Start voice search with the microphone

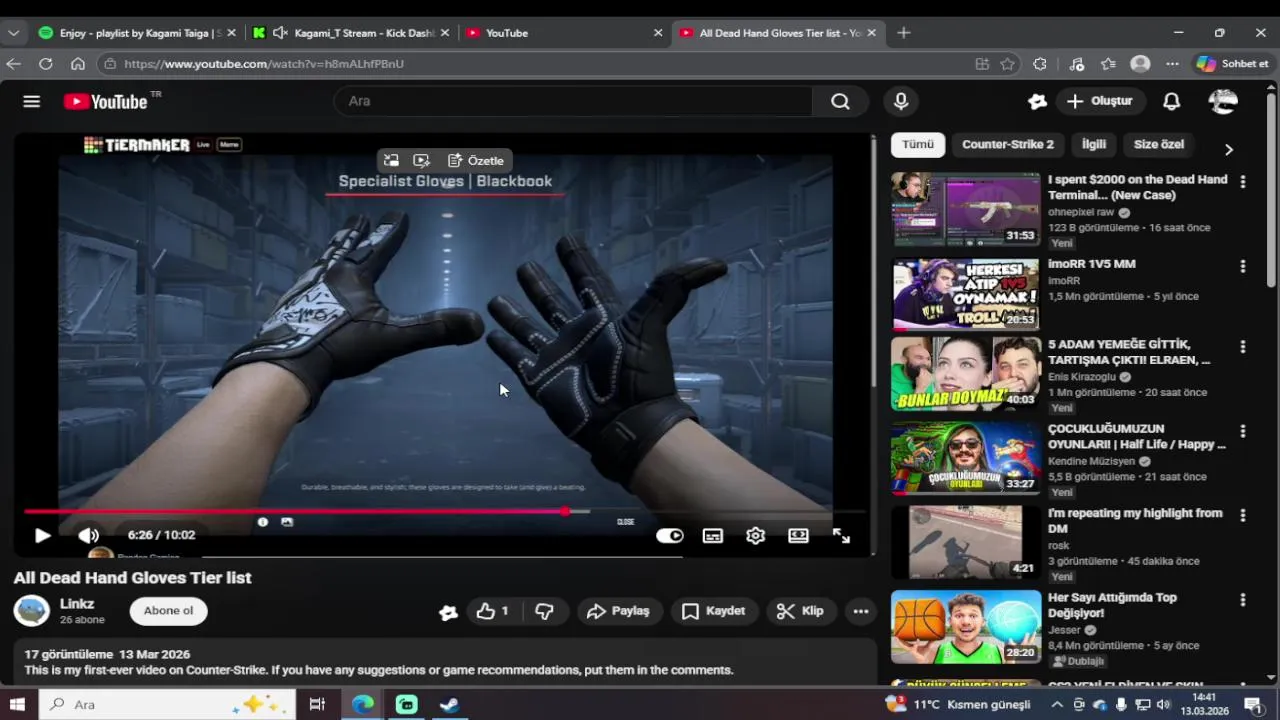pyautogui.click(x=901, y=101)
